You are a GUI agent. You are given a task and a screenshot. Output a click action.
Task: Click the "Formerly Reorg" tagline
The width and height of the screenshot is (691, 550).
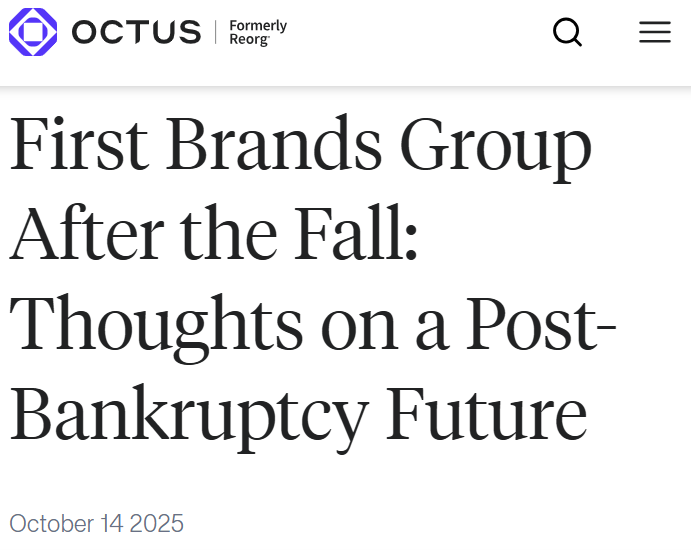pyautogui.click(x=258, y=32)
